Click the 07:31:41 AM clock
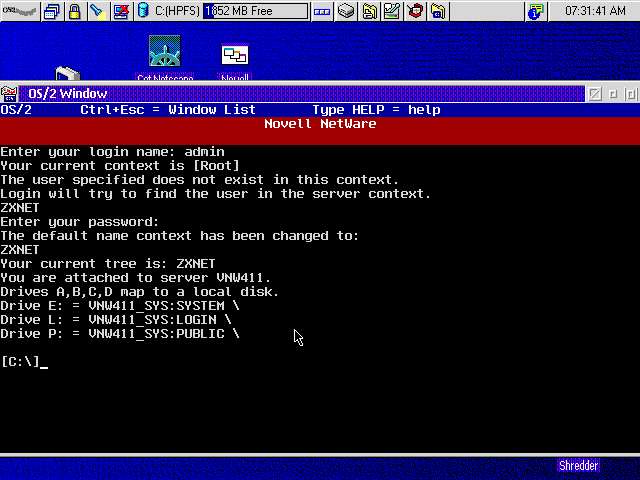Viewport: 640px width, 480px height. coord(595,11)
